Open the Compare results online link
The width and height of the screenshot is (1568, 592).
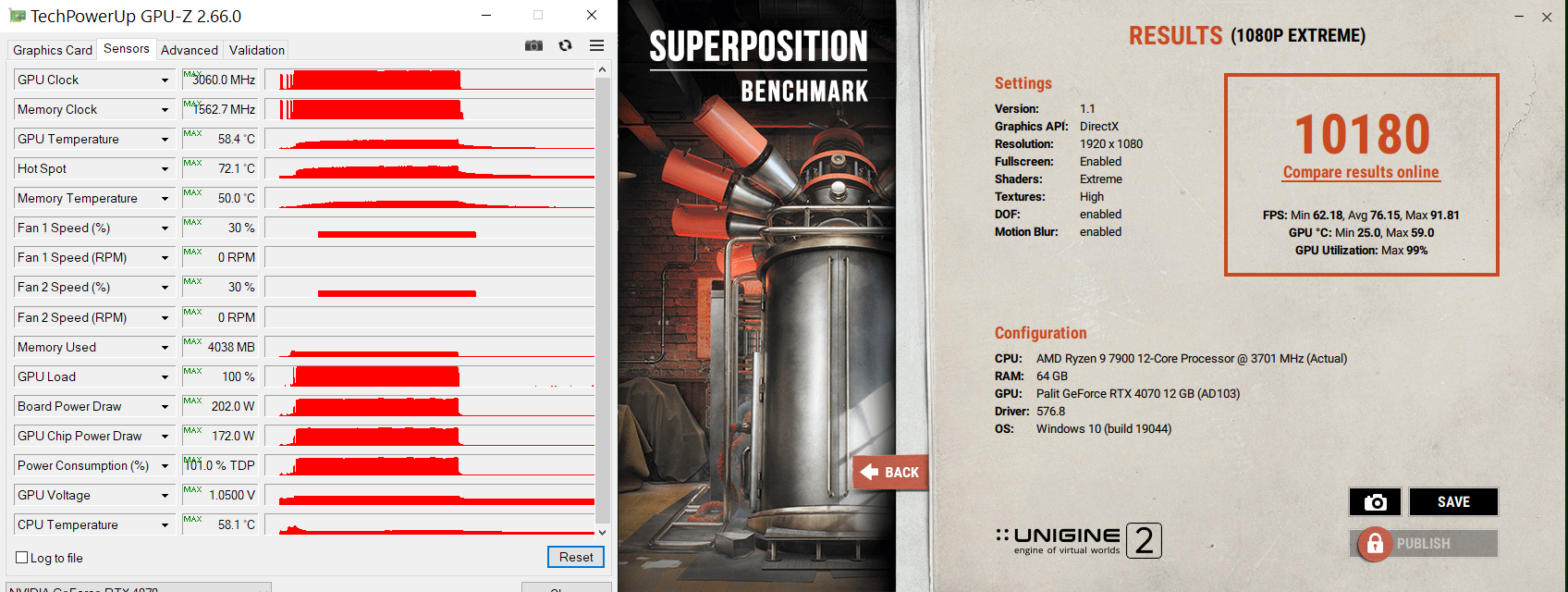1361,172
